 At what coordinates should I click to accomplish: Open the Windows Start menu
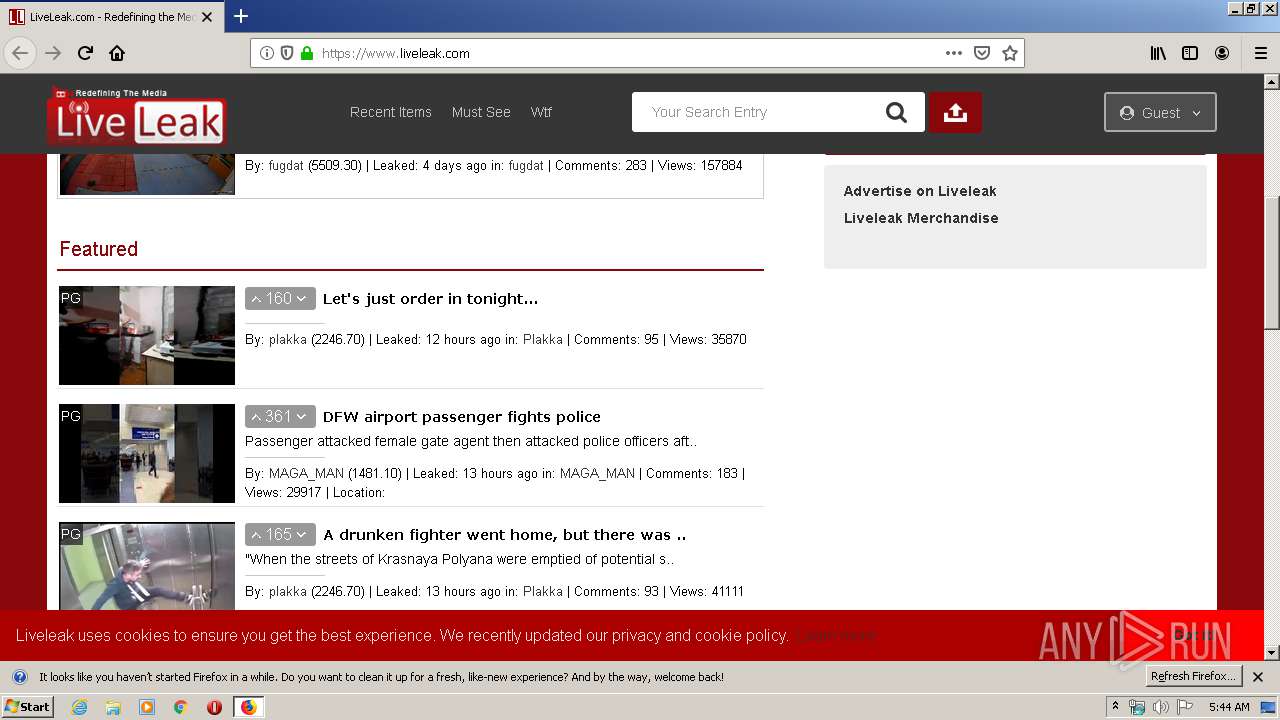(x=27, y=707)
